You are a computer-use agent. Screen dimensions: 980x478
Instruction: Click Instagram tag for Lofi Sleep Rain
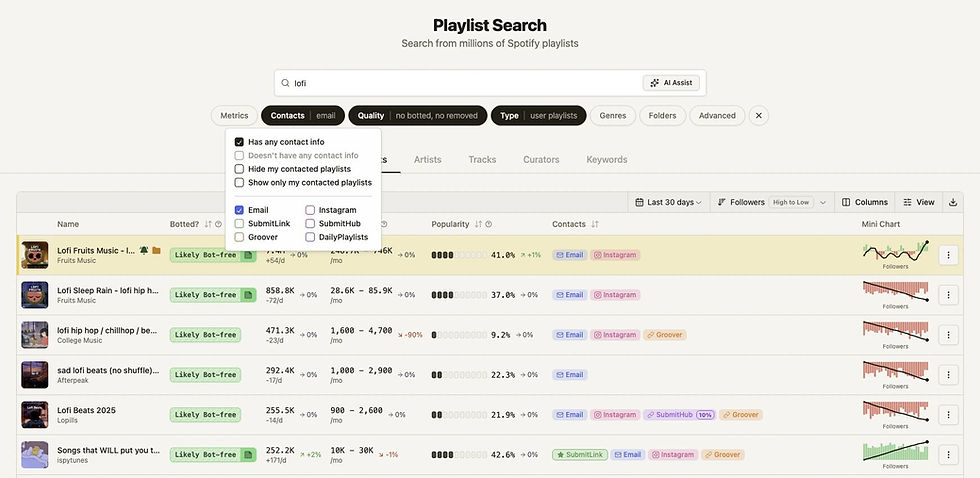[x=615, y=295]
